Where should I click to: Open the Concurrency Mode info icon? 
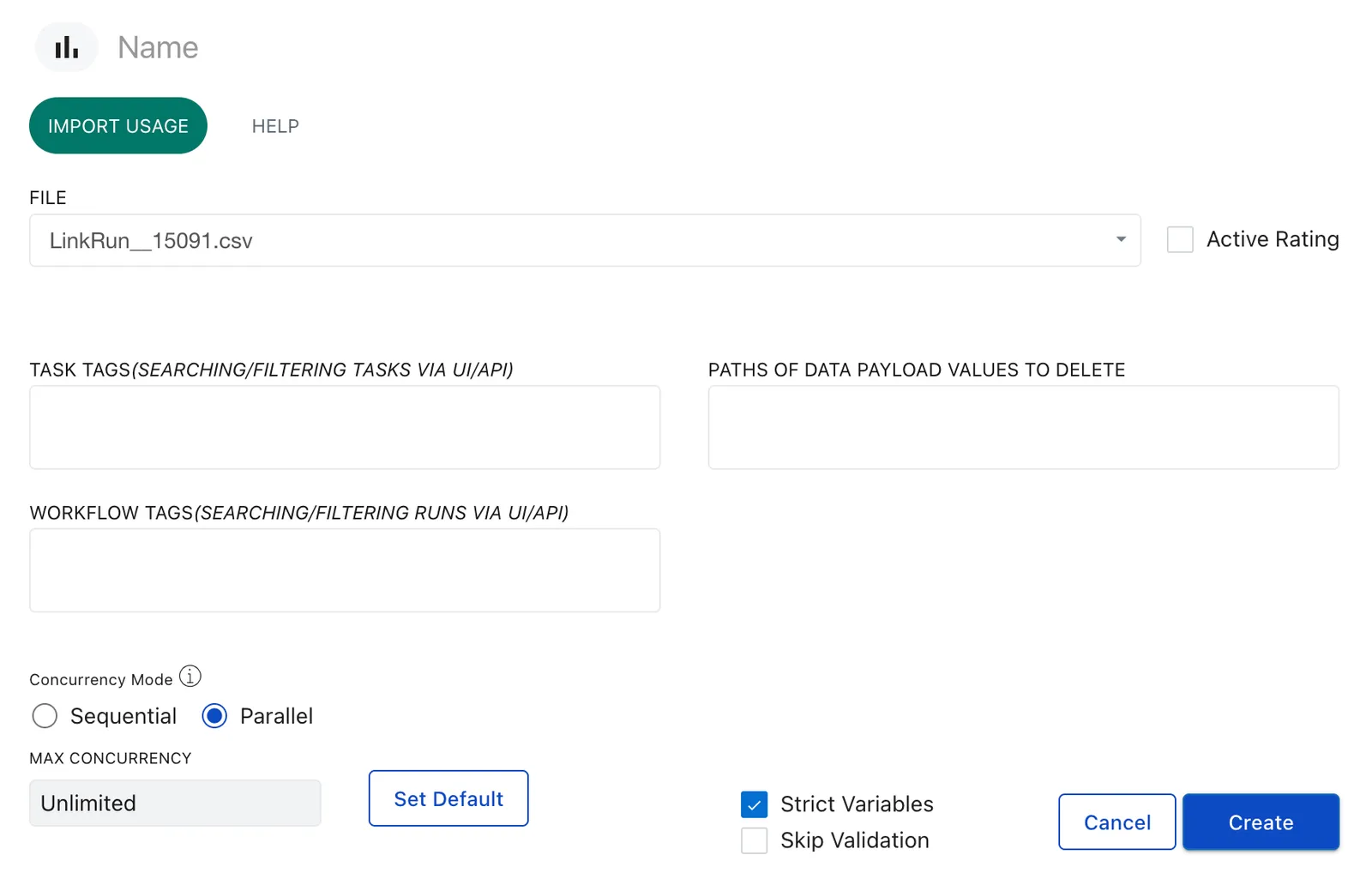click(190, 677)
